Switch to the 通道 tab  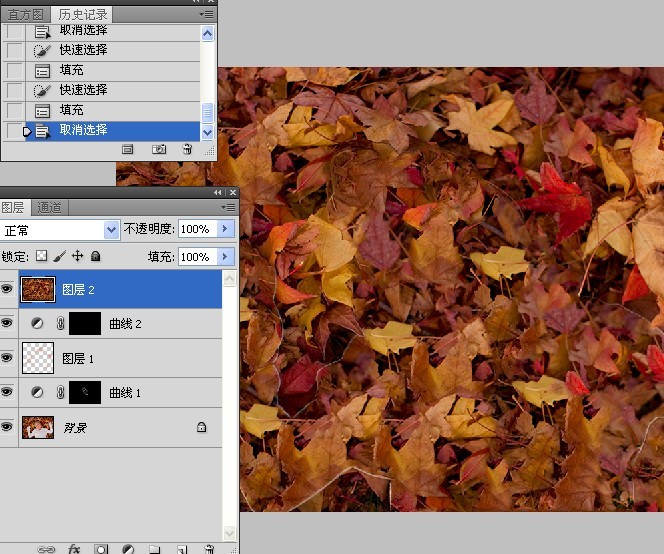(x=49, y=208)
